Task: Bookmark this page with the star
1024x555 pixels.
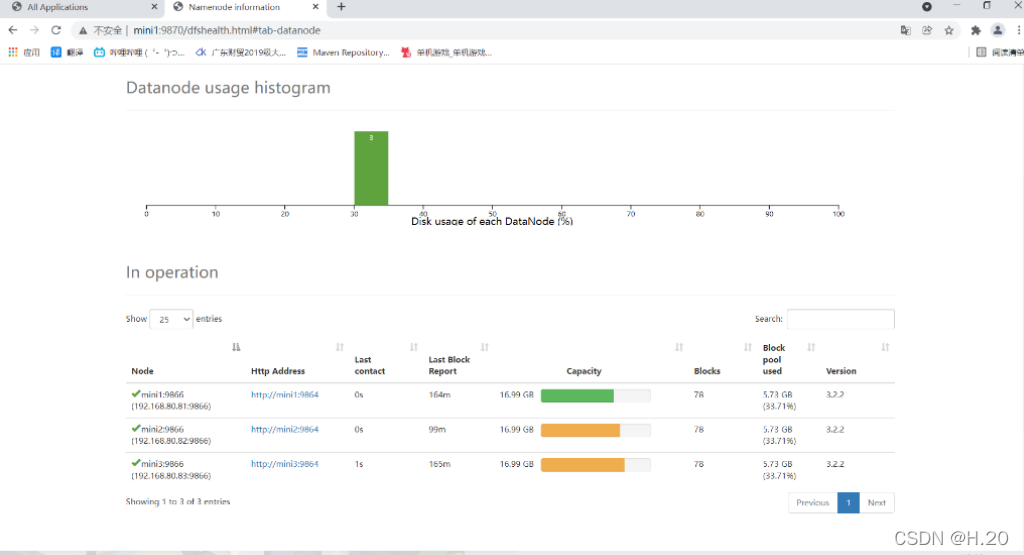Action: [949, 30]
